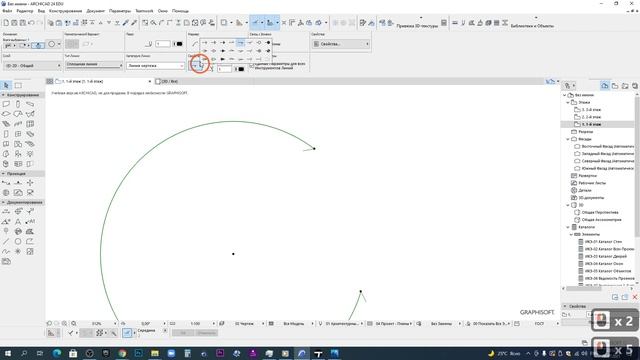
Task: Select the Window tool in toolbox
Action: point(18,134)
